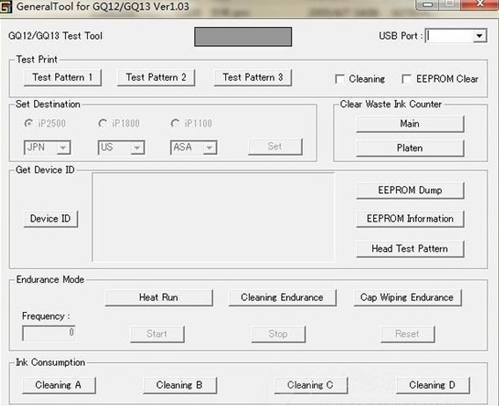Click the endurance Stop button

click(278, 334)
